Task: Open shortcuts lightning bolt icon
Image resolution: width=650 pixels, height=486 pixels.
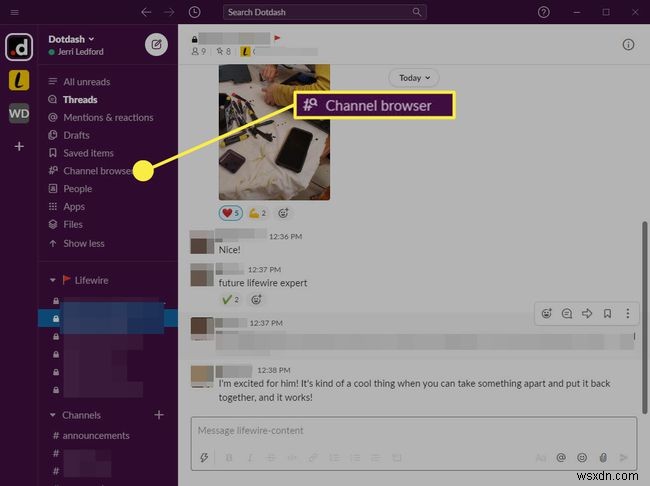Action: 204,458
